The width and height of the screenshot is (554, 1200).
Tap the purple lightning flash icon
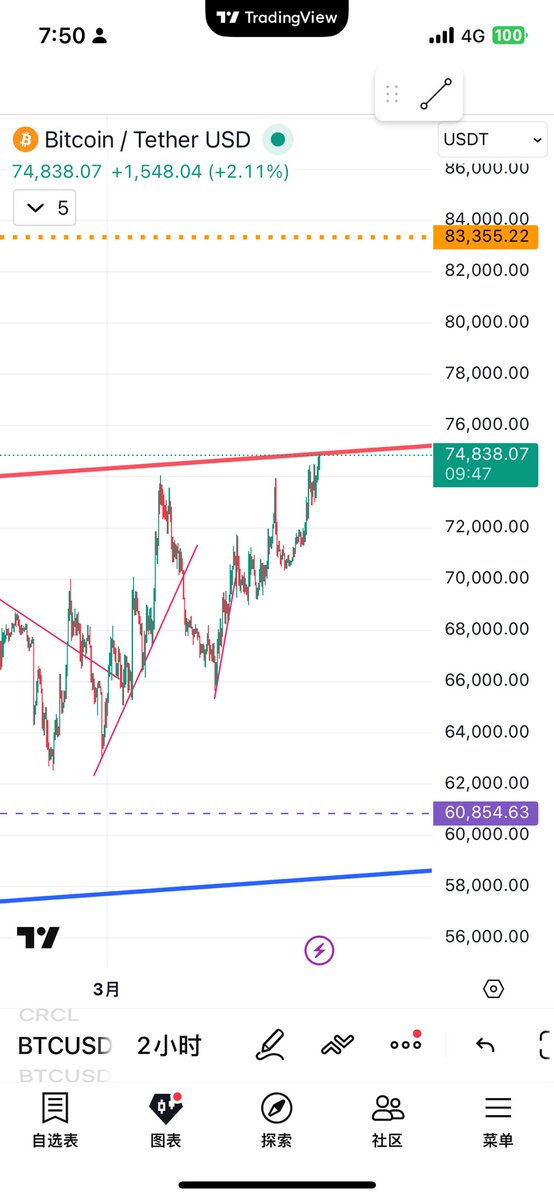pyautogui.click(x=319, y=950)
